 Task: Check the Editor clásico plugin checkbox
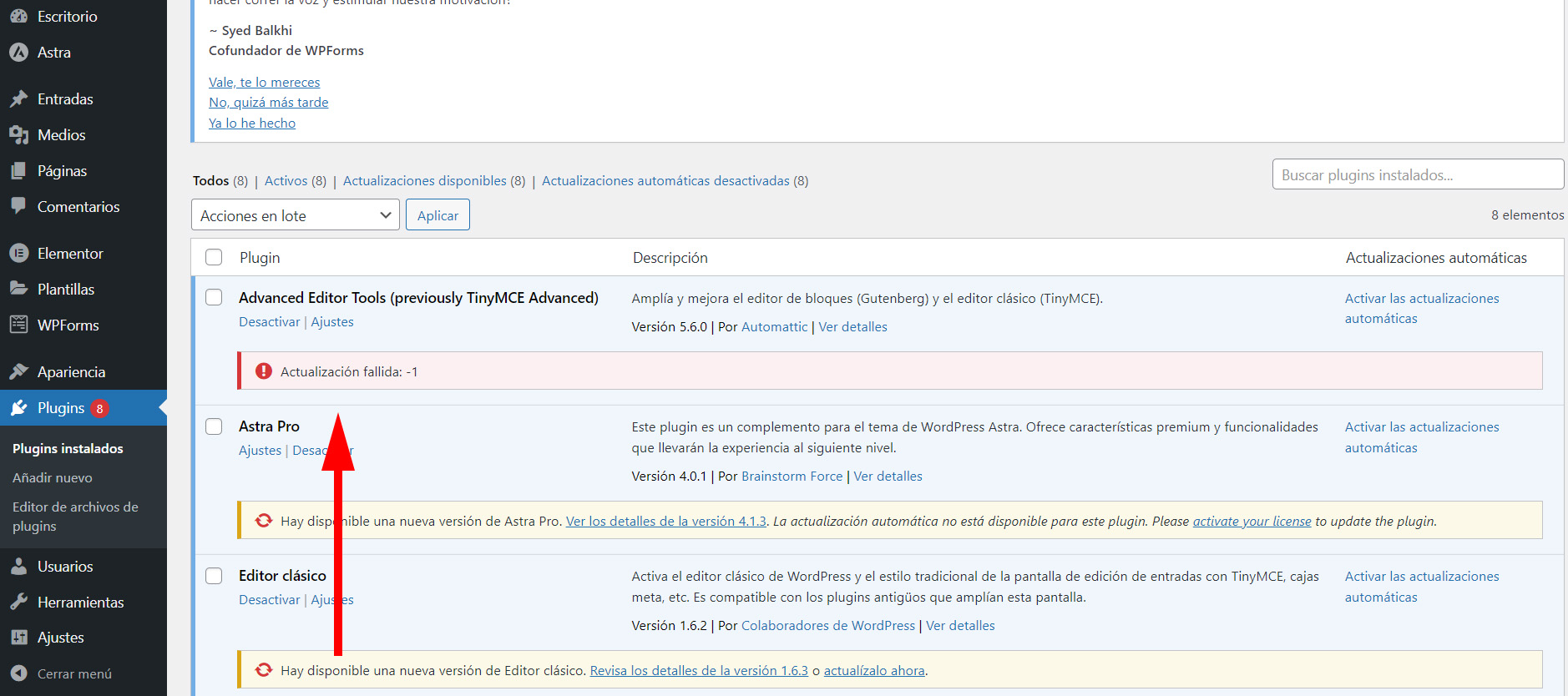(x=214, y=576)
